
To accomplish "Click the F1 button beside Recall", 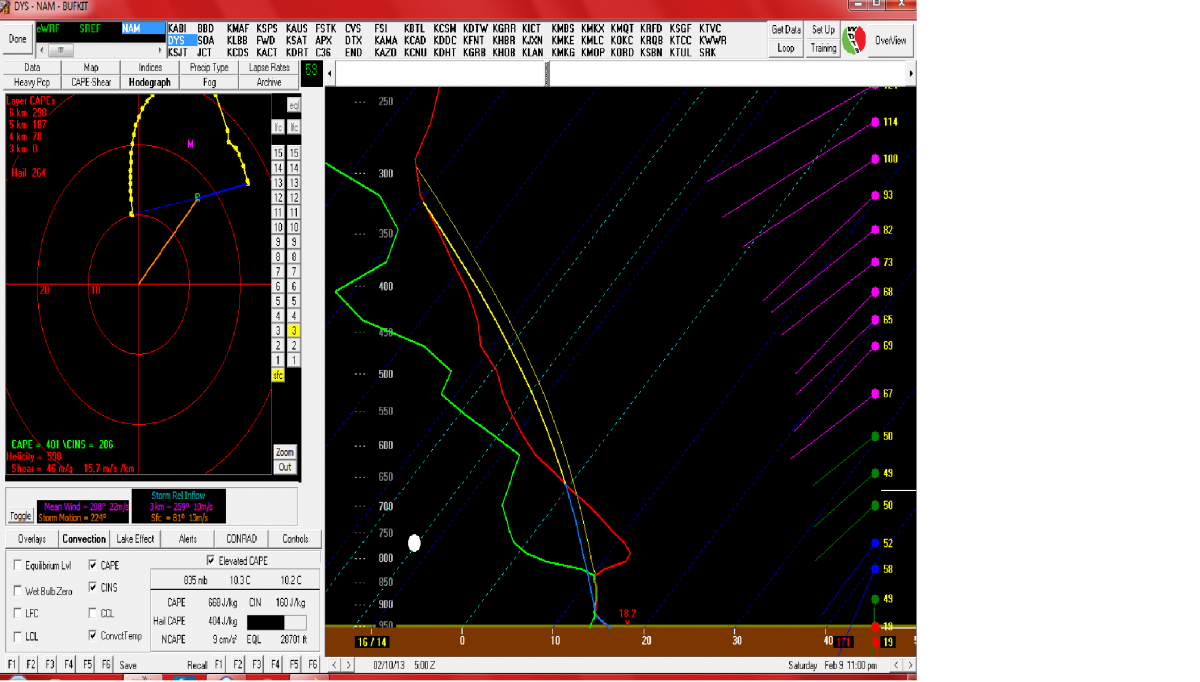I will (x=219, y=664).
